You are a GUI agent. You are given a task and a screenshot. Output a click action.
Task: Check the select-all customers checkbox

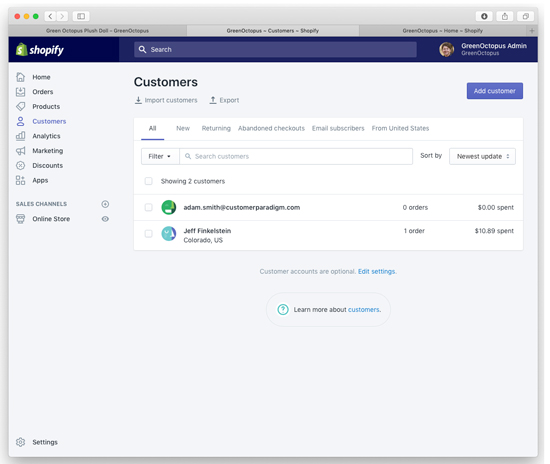(149, 181)
